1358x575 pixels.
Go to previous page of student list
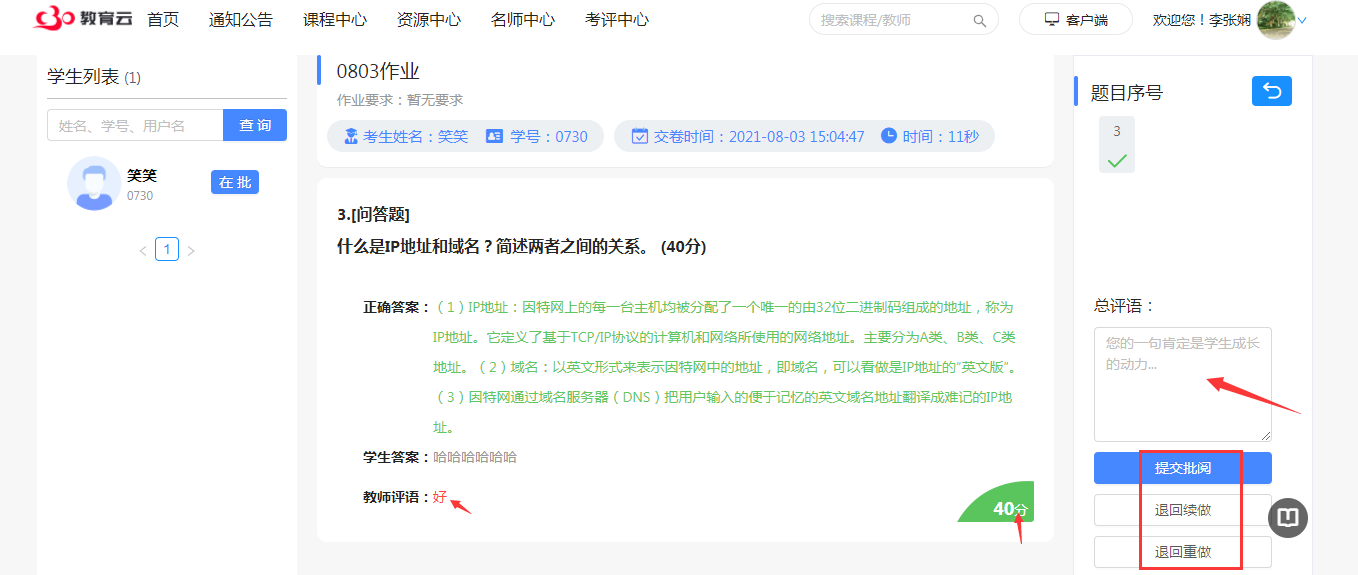coord(143,251)
